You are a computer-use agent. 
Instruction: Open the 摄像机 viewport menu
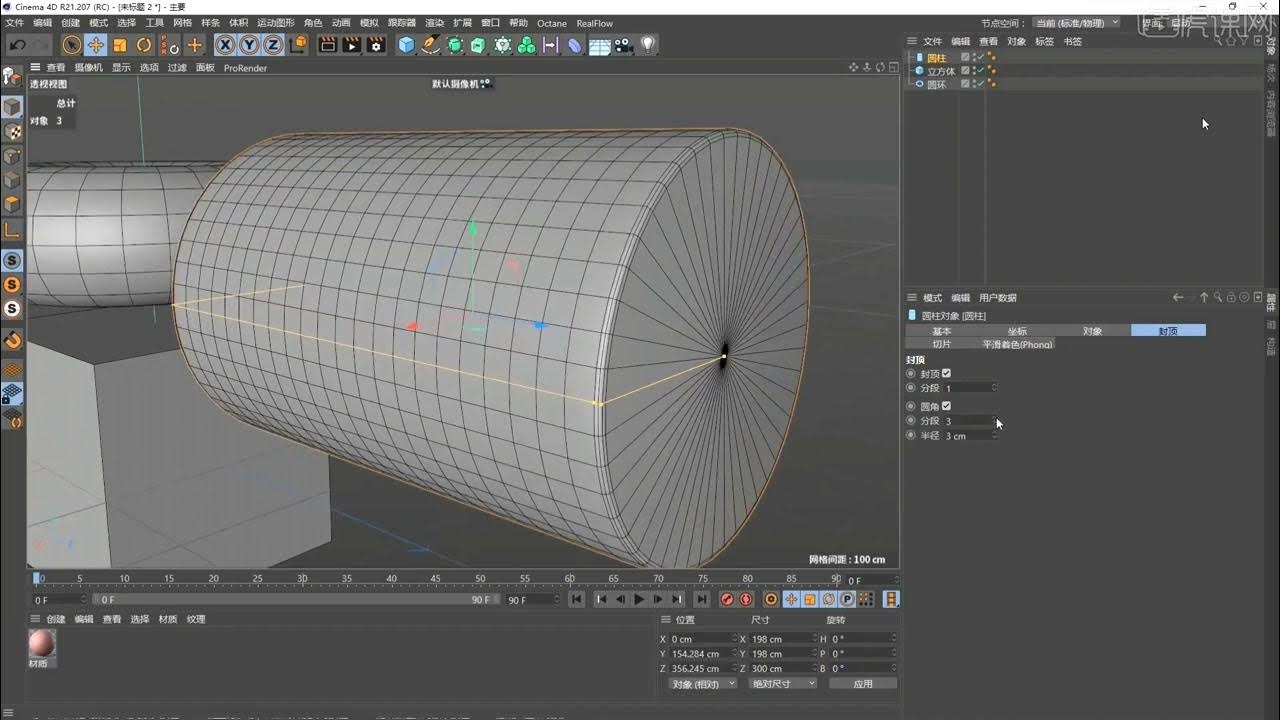click(x=88, y=67)
